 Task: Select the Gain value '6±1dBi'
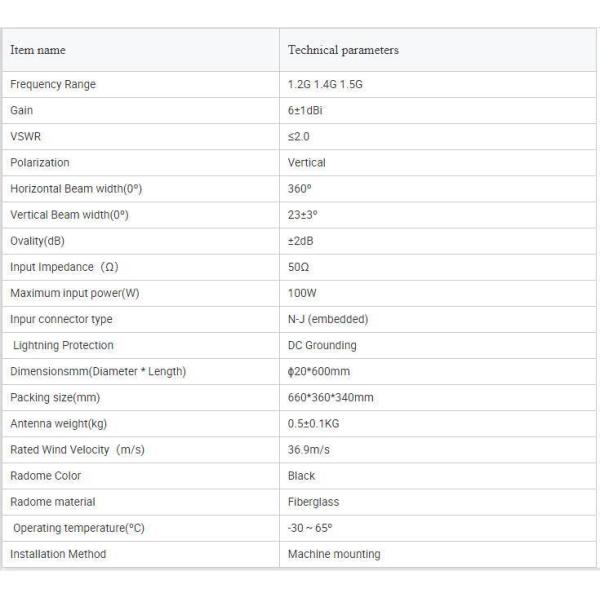[305, 111]
